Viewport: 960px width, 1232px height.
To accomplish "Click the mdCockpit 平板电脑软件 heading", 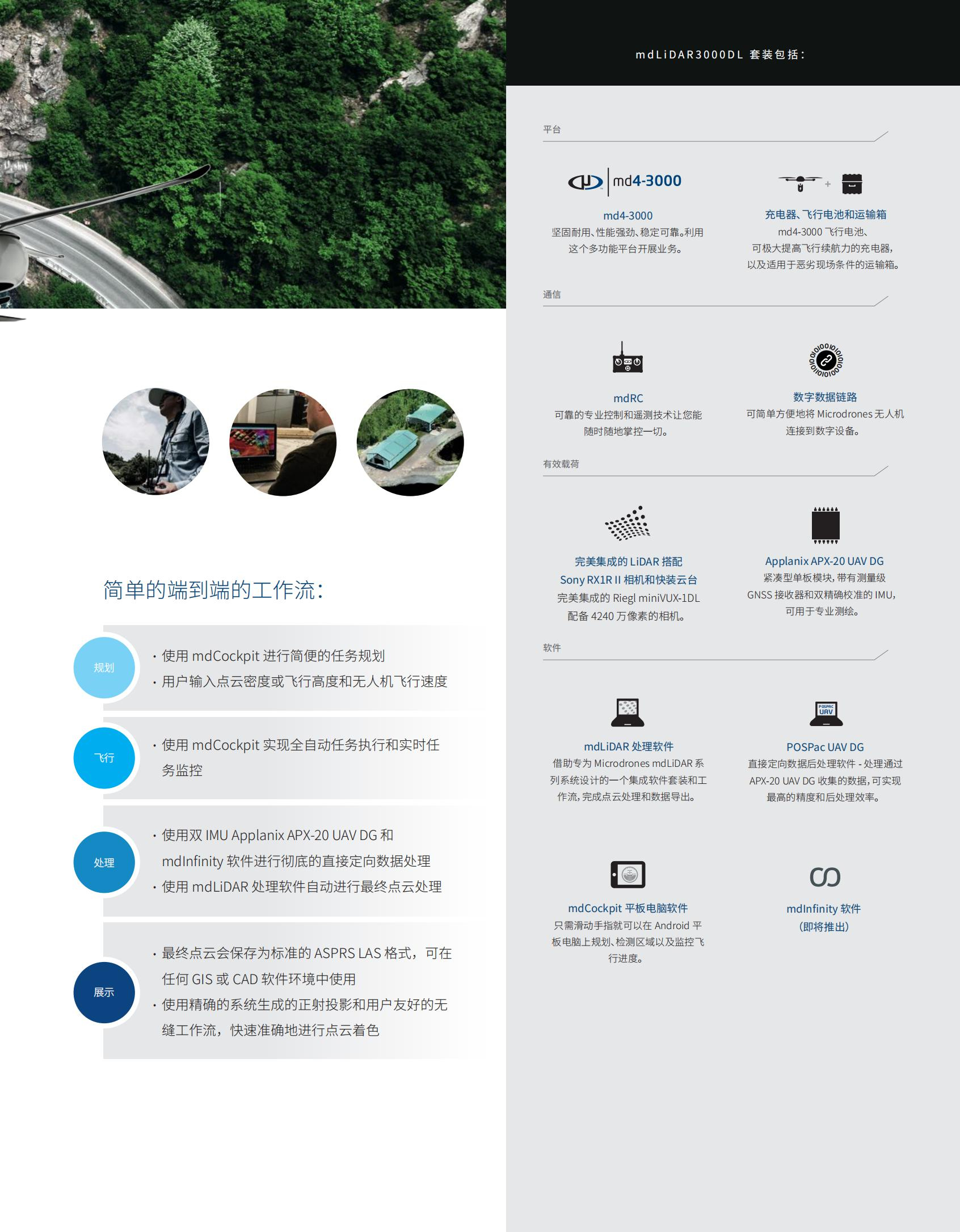I will click(628, 908).
